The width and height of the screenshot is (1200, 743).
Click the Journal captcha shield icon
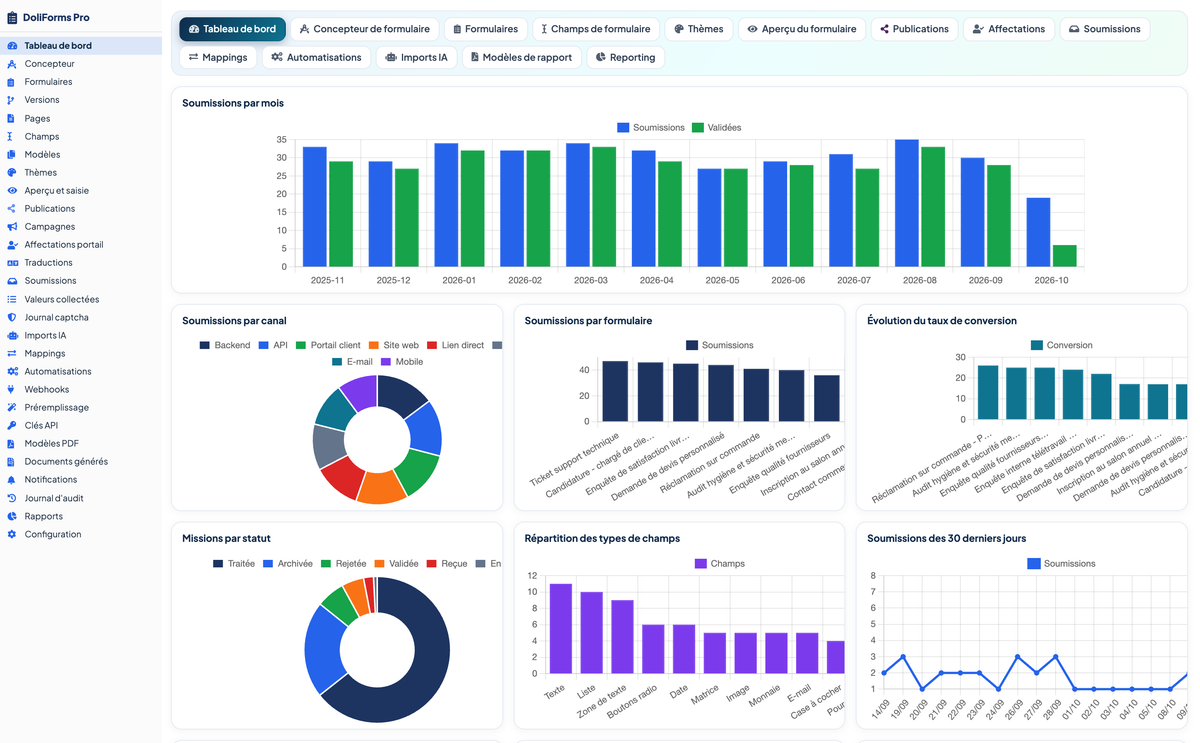tap(12, 317)
